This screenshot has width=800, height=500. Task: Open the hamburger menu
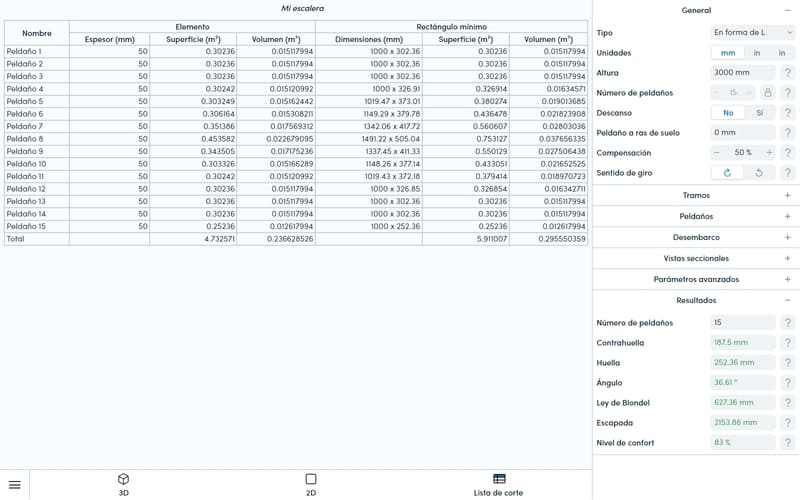click(15, 485)
